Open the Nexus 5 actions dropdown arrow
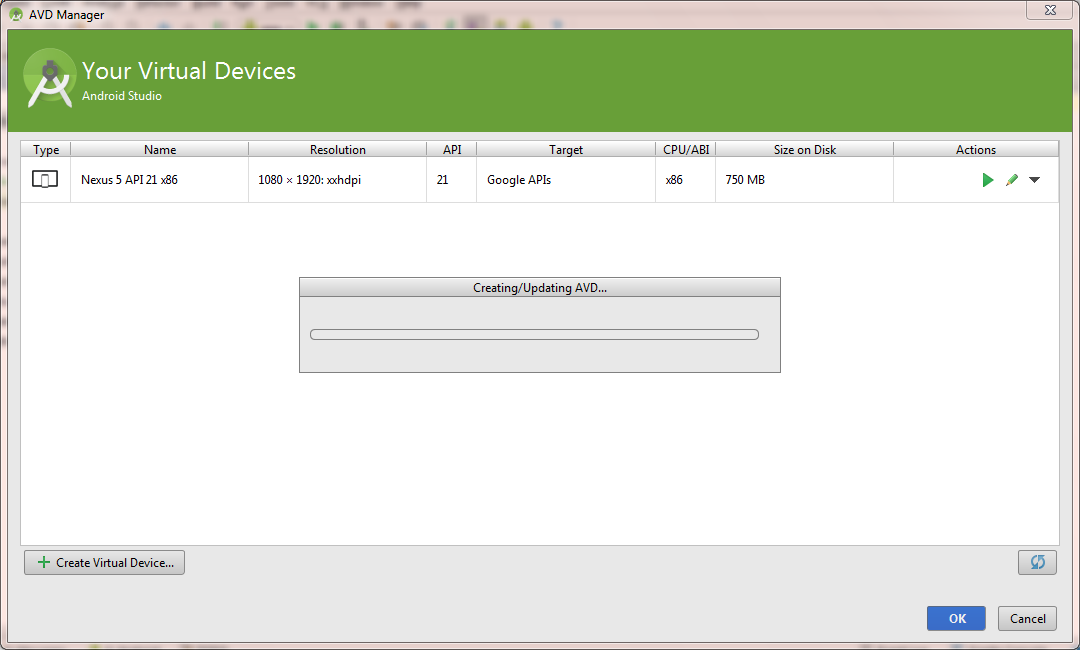The width and height of the screenshot is (1080, 650). pos(1035,180)
